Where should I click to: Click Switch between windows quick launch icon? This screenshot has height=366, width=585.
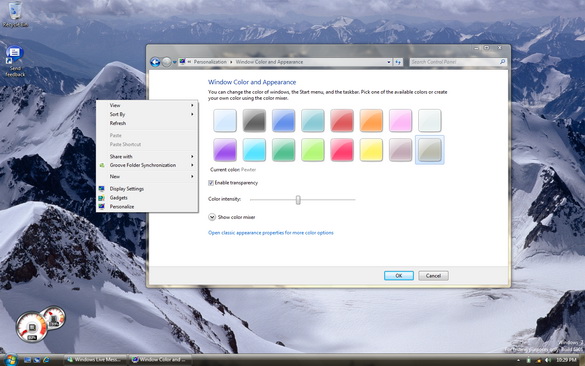37,360
